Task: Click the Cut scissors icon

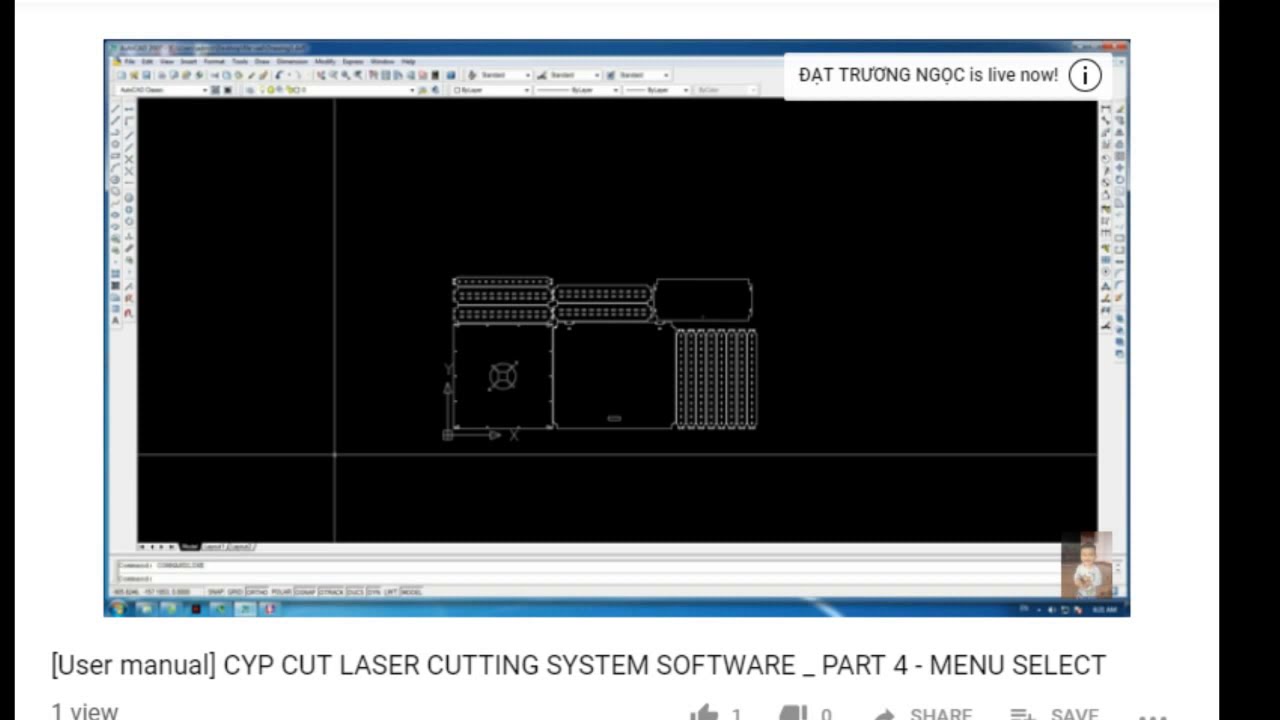Action: (215, 75)
